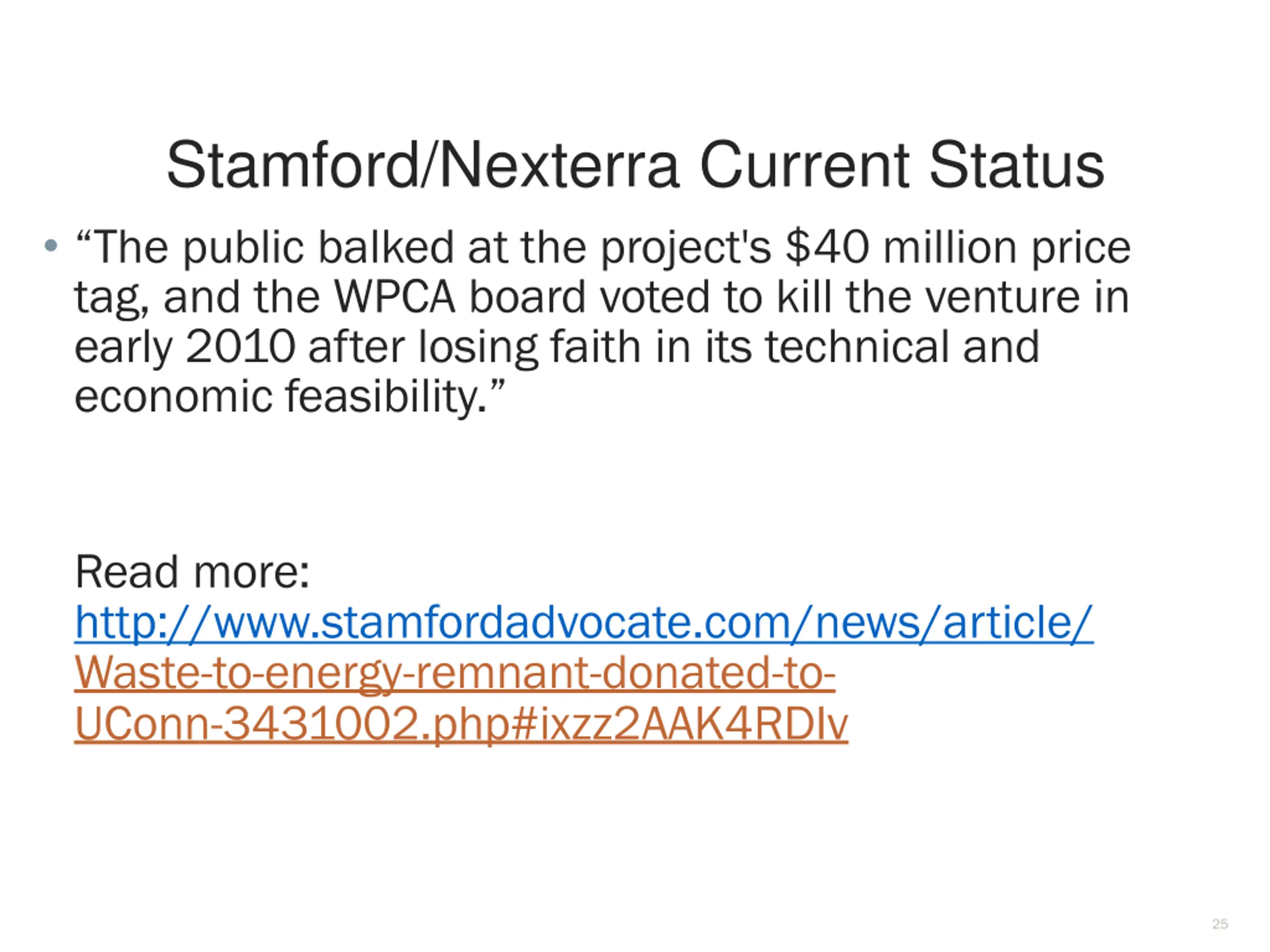Viewport: 1270px width, 952px height.
Task: Click the word Stamford in the title
Action: click(292, 165)
